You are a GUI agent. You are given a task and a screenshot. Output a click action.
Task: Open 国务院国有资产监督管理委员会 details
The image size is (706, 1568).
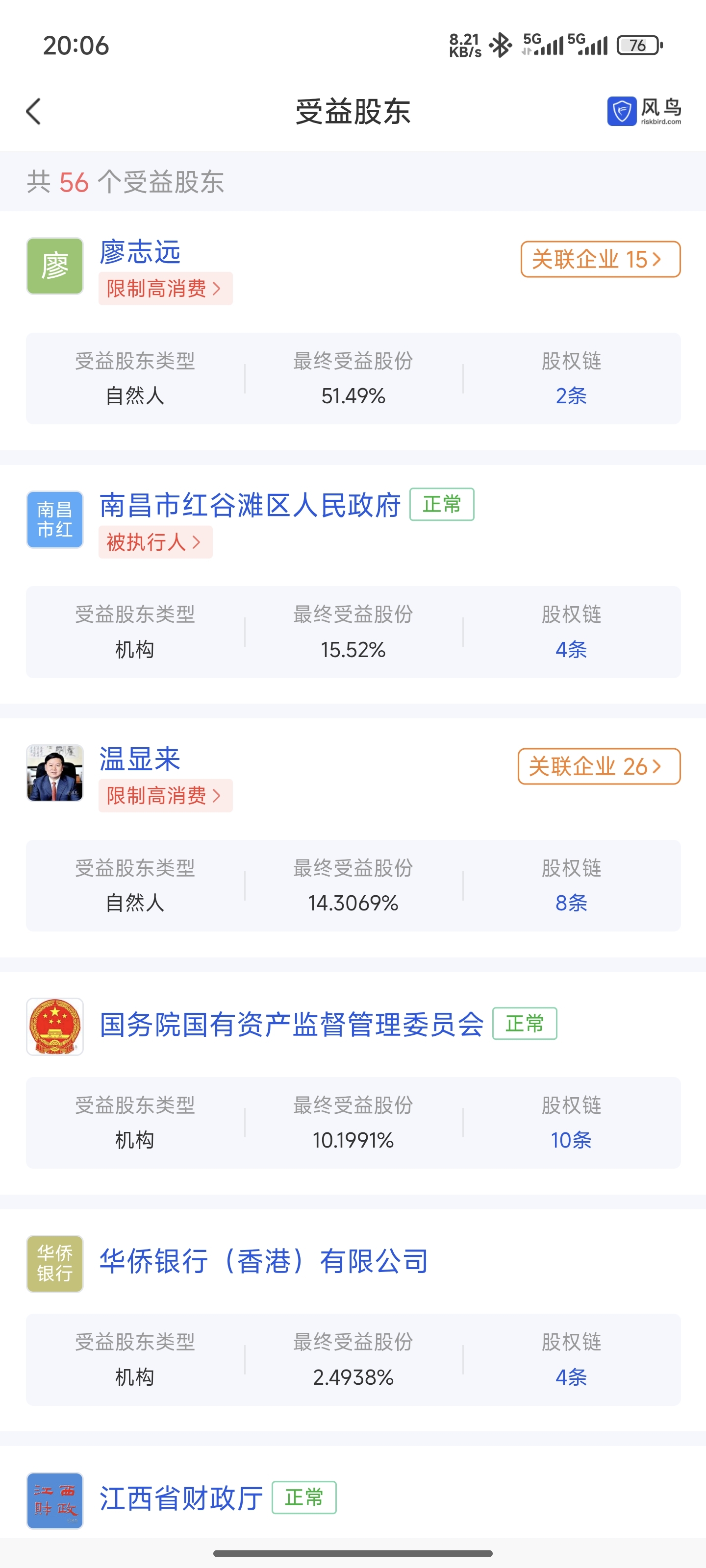tap(292, 1025)
